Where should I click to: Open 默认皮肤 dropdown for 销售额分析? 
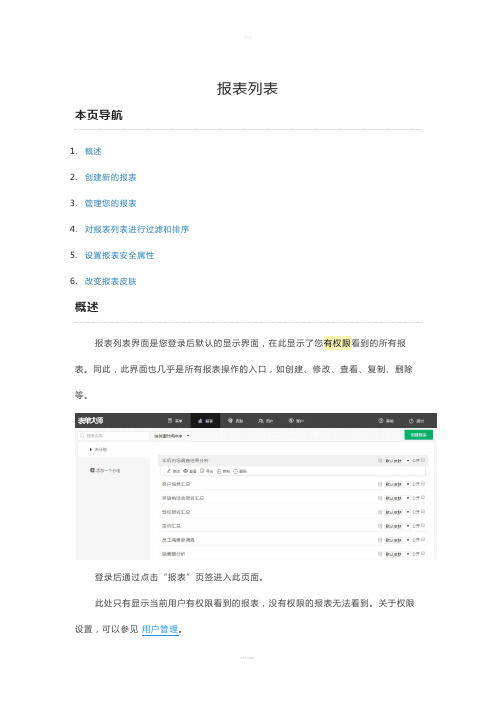397,554
